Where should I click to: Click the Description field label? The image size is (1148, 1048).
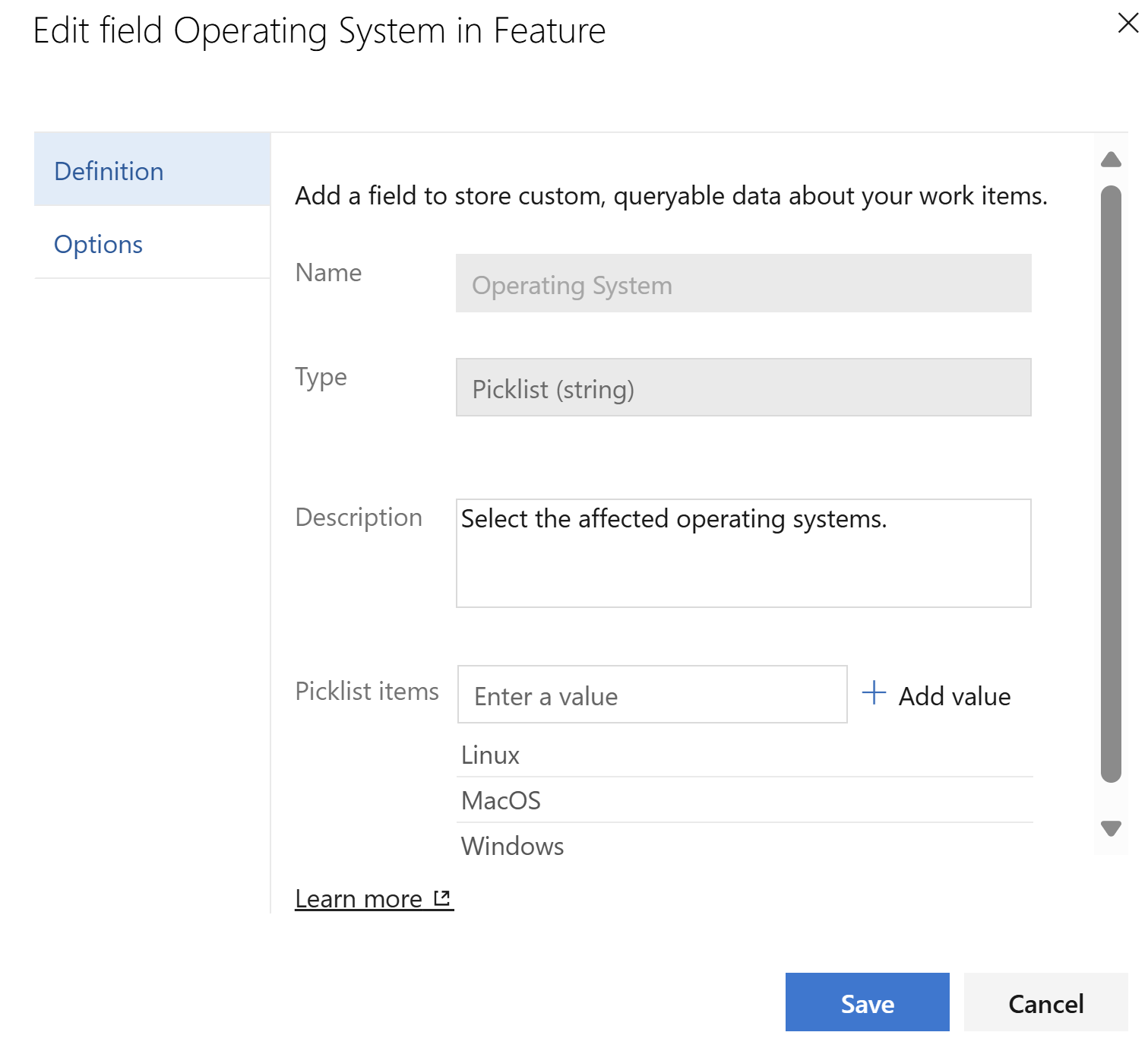[x=359, y=517]
